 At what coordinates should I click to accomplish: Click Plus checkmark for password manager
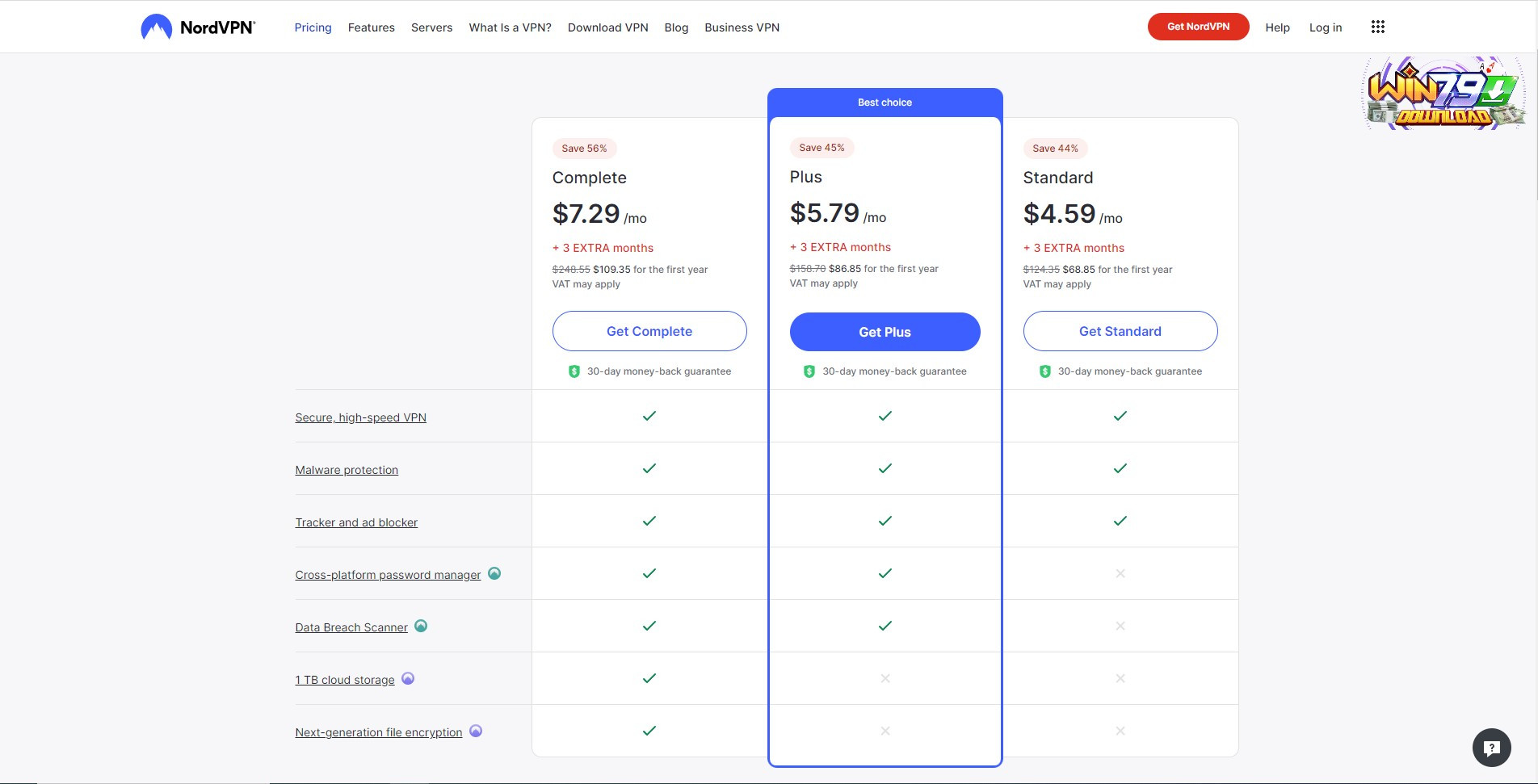[x=885, y=573]
